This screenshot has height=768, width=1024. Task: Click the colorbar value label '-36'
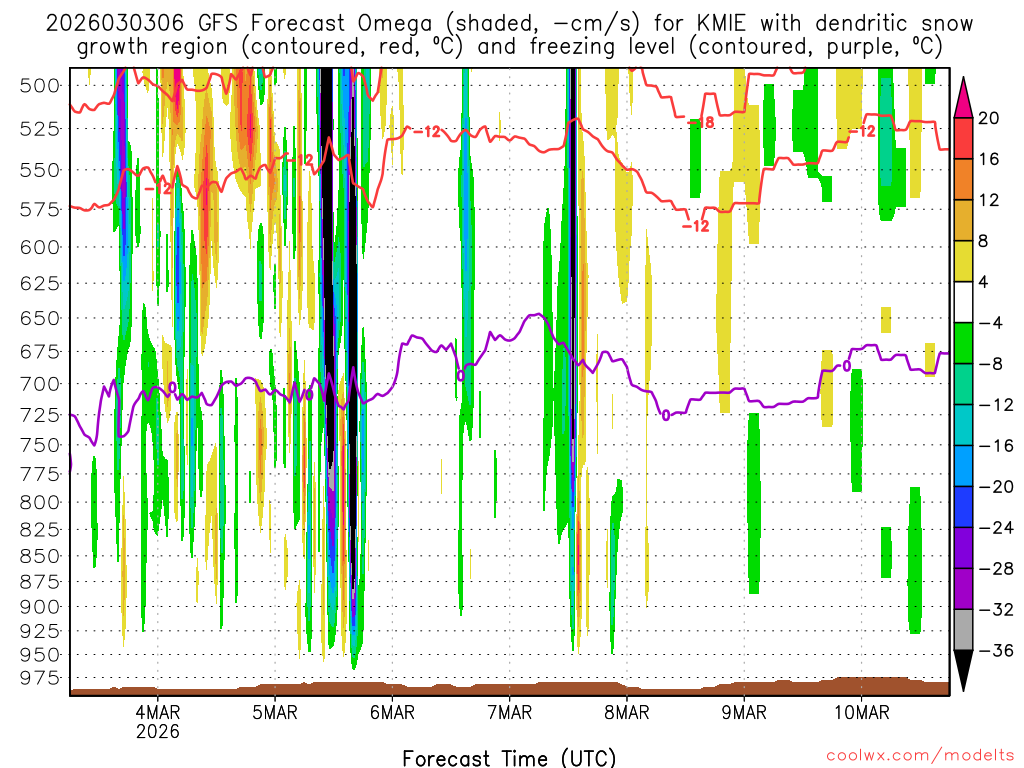[x=997, y=650]
